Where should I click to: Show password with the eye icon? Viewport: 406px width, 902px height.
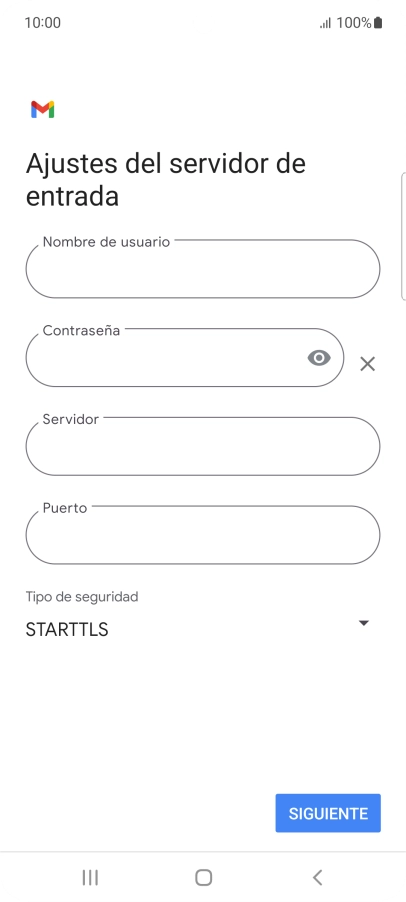click(319, 358)
